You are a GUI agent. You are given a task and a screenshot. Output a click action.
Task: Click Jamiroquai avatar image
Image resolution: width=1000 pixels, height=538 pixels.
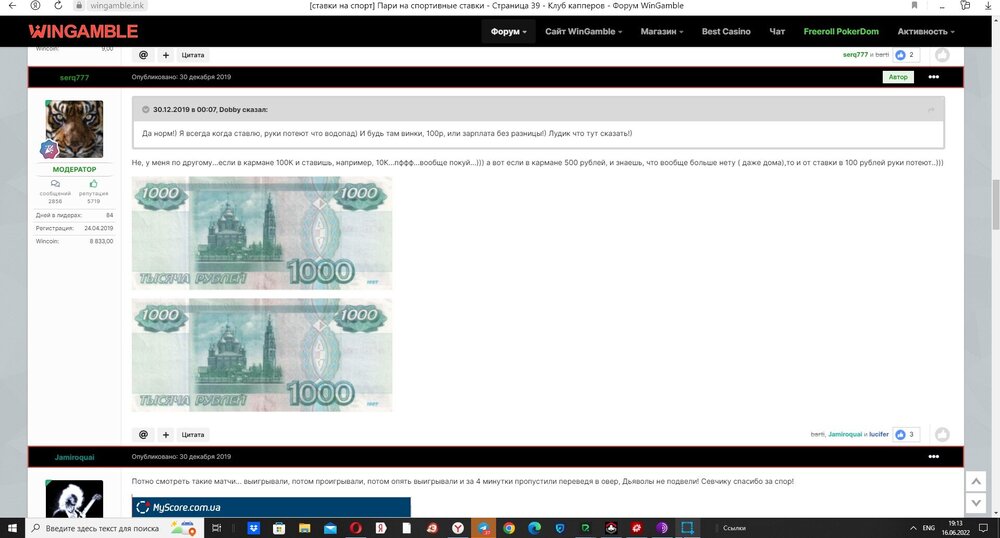click(x=74, y=498)
